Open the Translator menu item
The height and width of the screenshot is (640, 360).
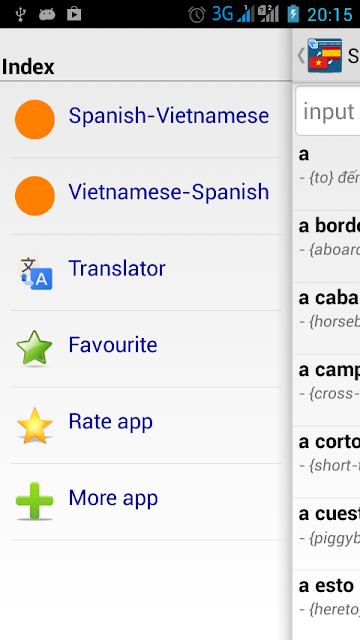click(x=146, y=273)
